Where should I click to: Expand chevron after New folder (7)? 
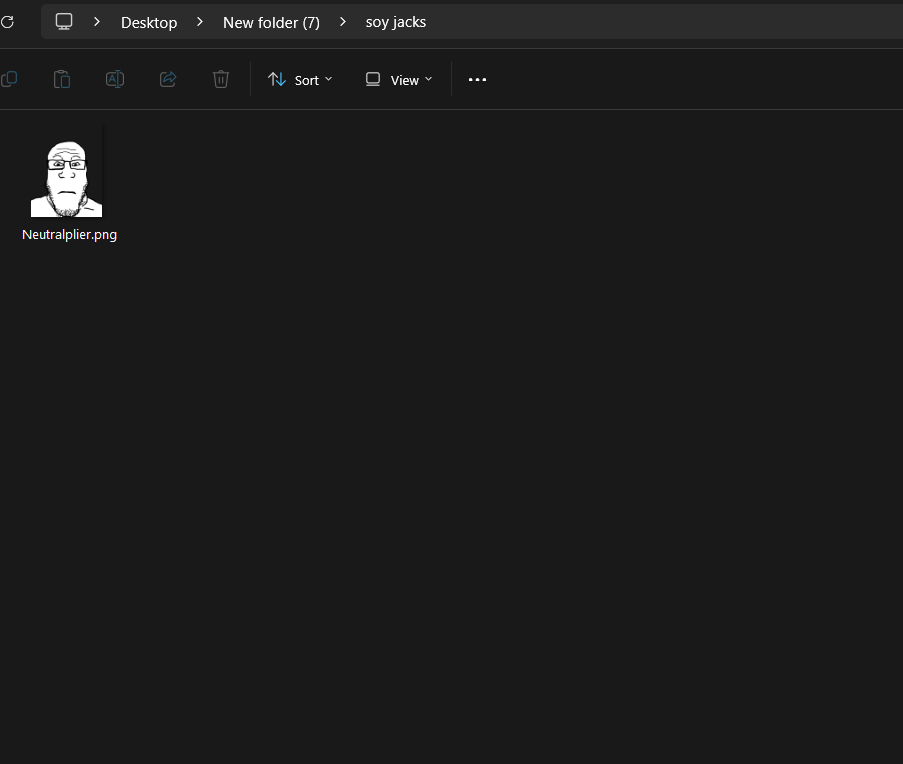tap(343, 22)
